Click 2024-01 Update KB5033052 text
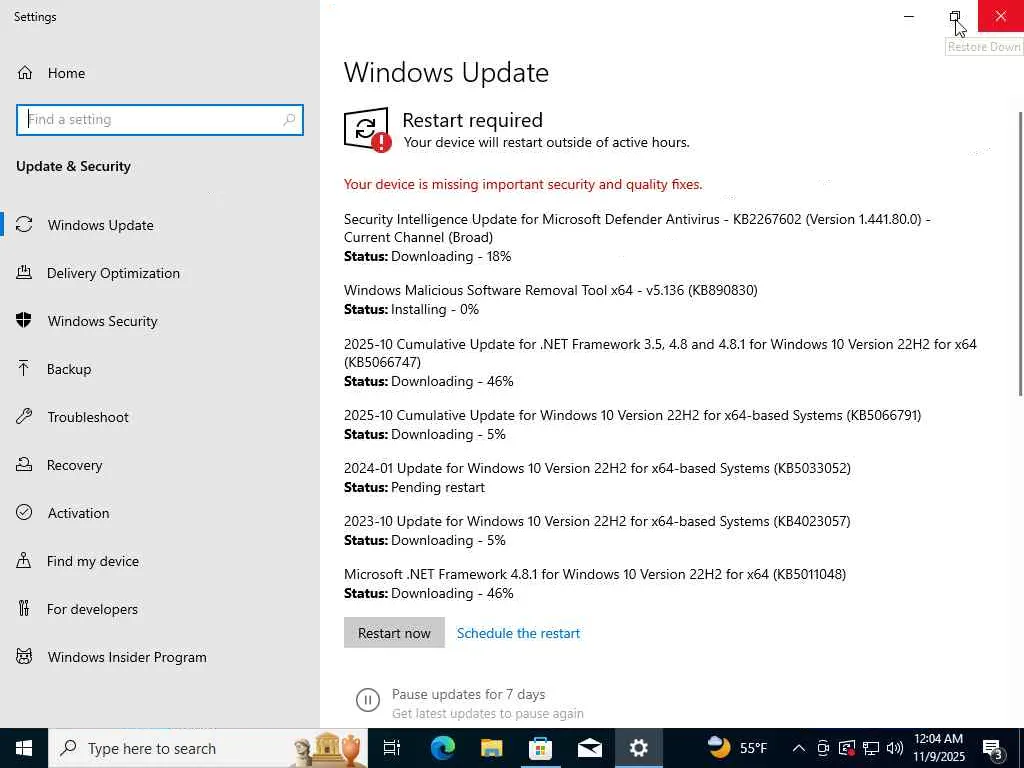The image size is (1024, 768). coord(597,468)
